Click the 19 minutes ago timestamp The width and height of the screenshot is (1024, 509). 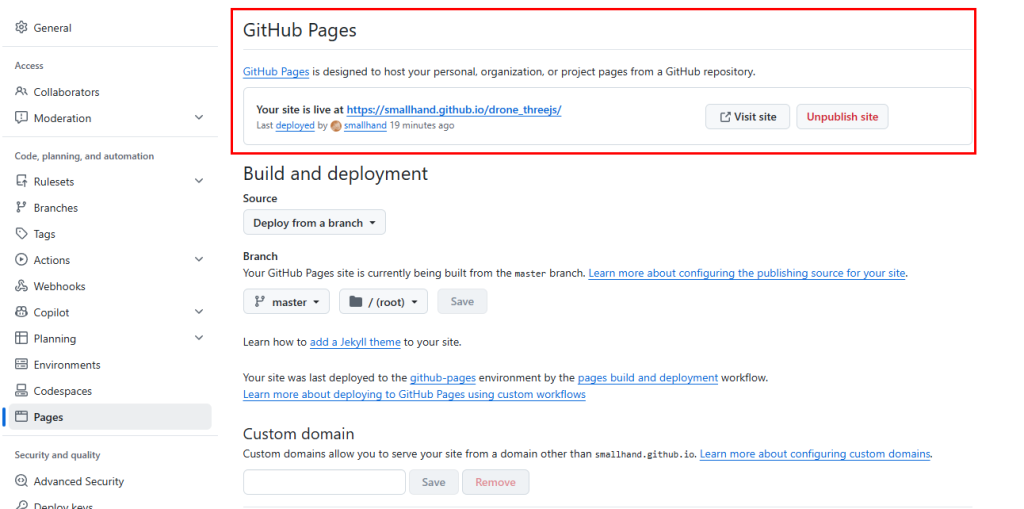point(422,125)
